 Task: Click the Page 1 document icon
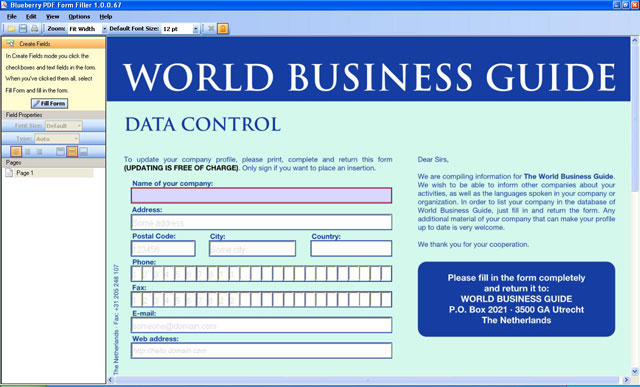pos(9,173)
